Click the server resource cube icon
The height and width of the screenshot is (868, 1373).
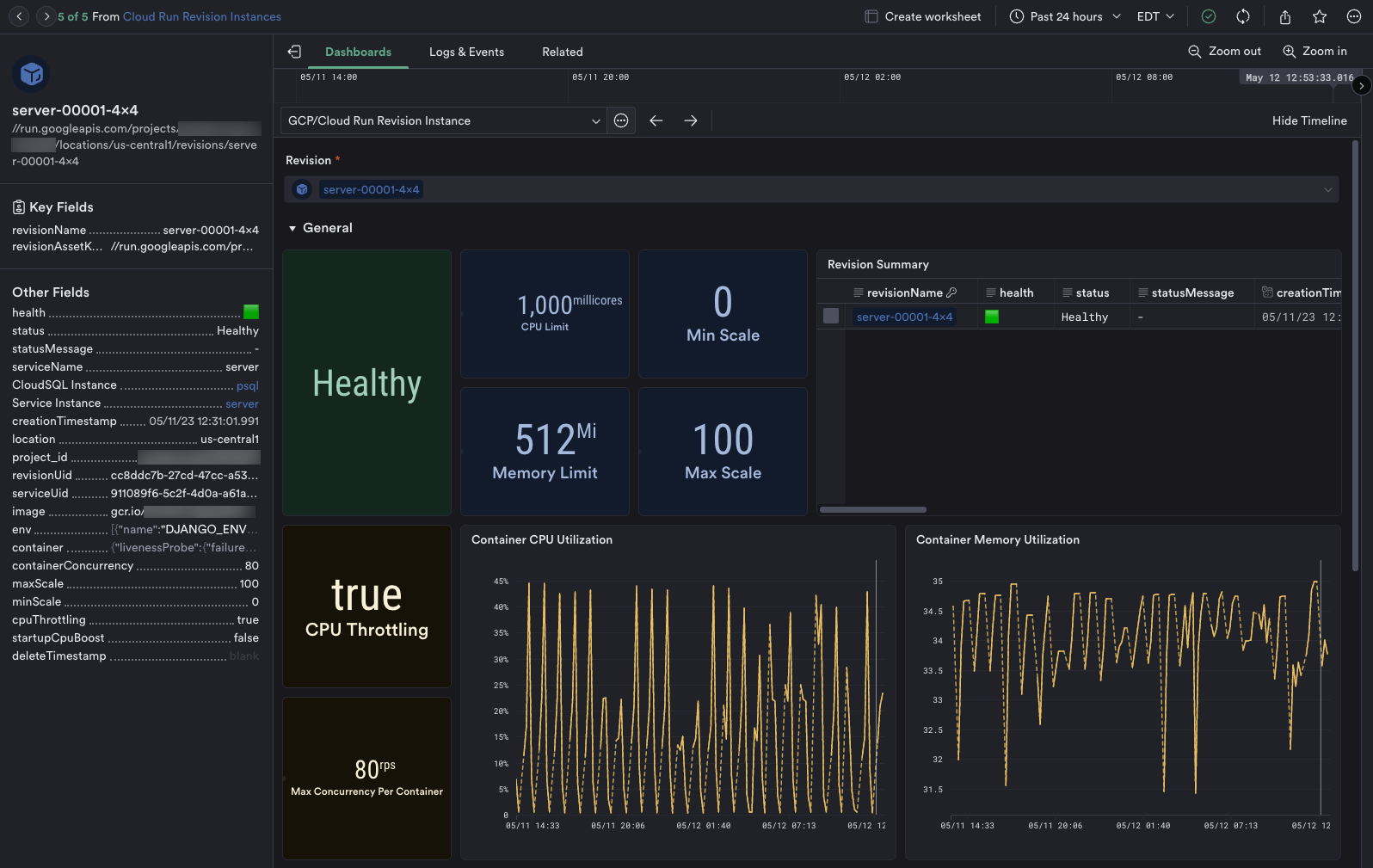pos(32,75)
